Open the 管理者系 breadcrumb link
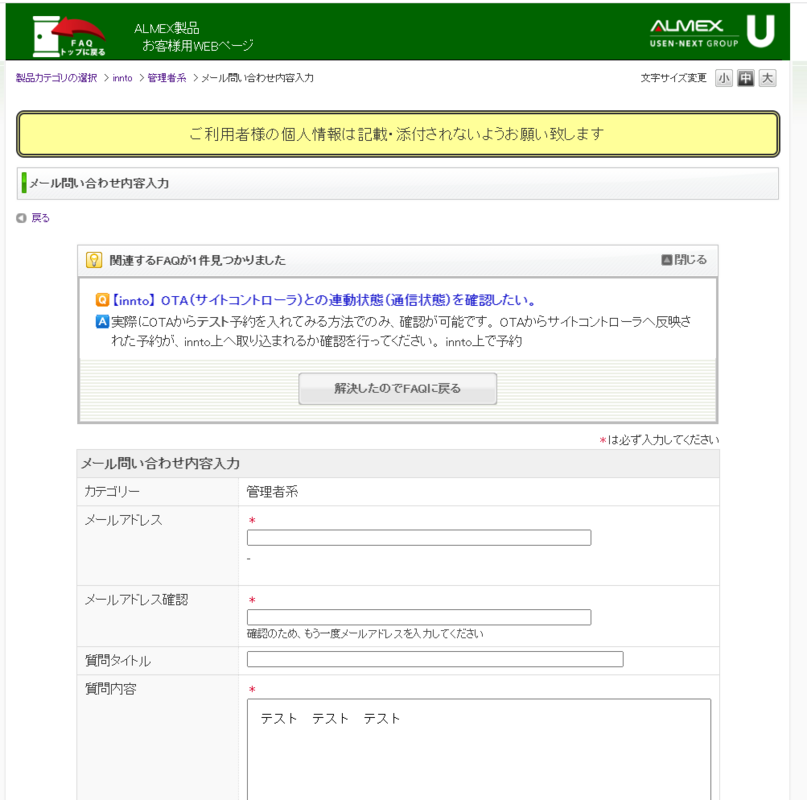 [x=166, y=78]
